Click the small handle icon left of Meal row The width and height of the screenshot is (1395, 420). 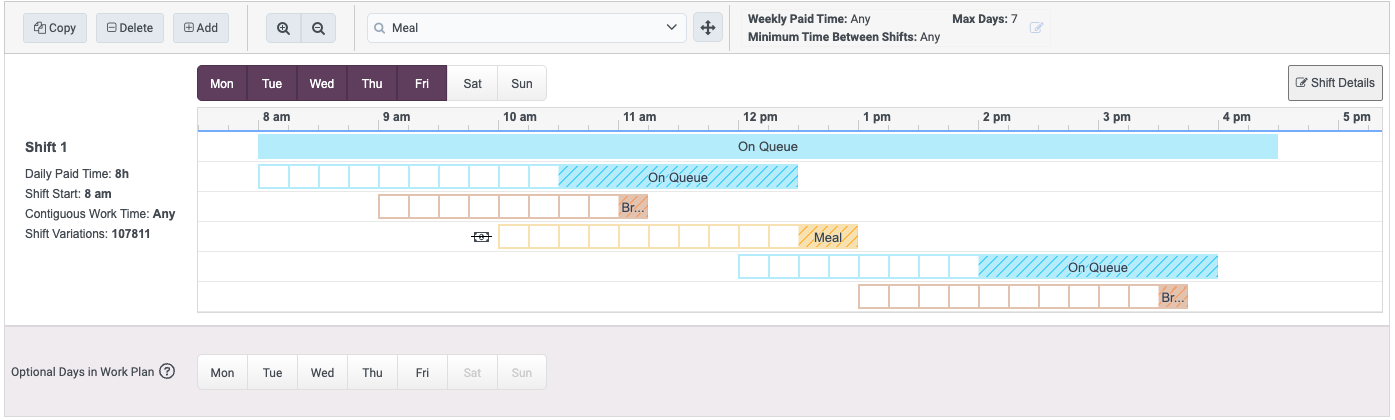pyautogui.click(x=481, y=237)
